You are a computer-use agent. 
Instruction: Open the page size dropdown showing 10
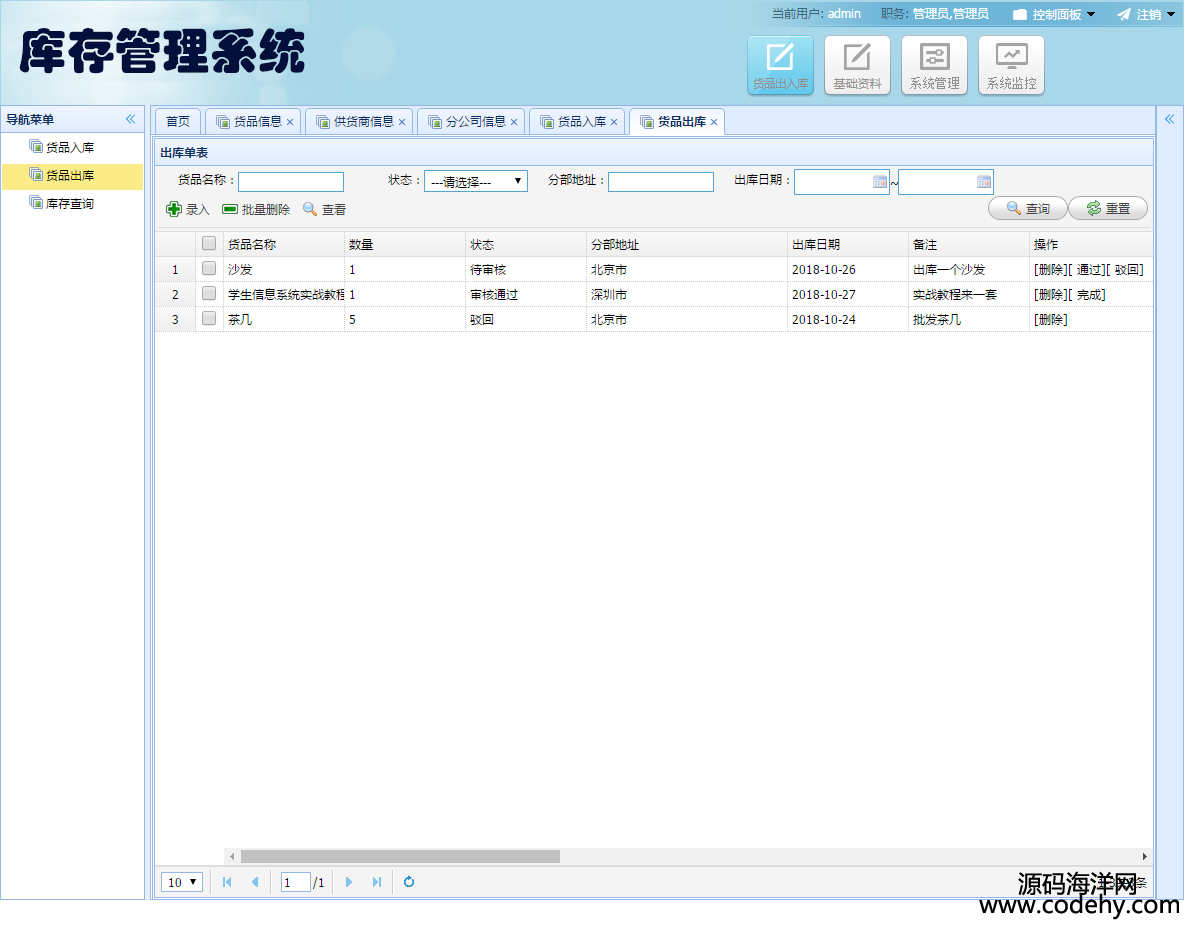(182, 882)
